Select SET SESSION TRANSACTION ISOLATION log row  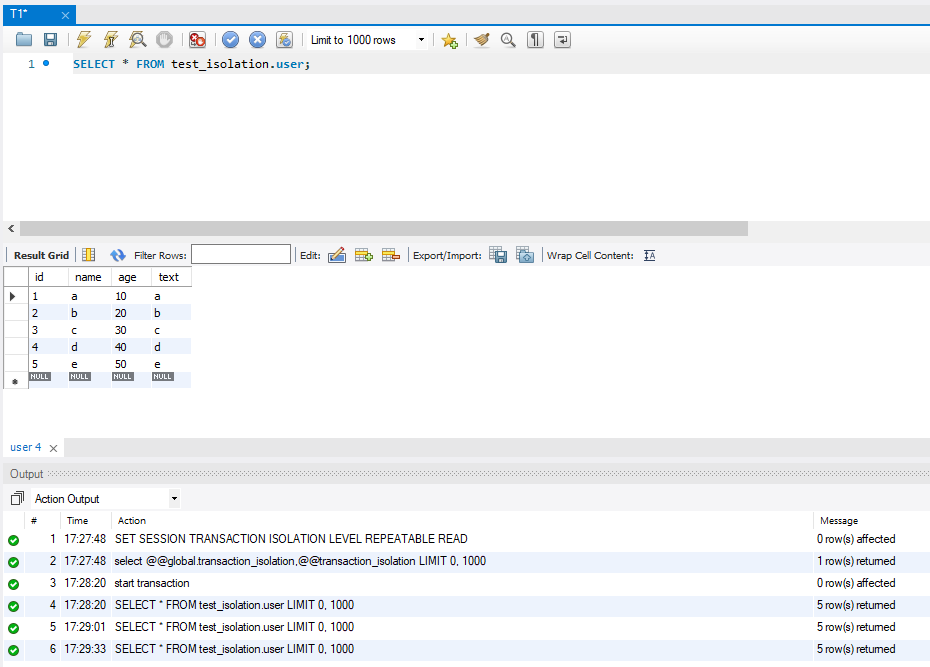[x=466, y=539]
